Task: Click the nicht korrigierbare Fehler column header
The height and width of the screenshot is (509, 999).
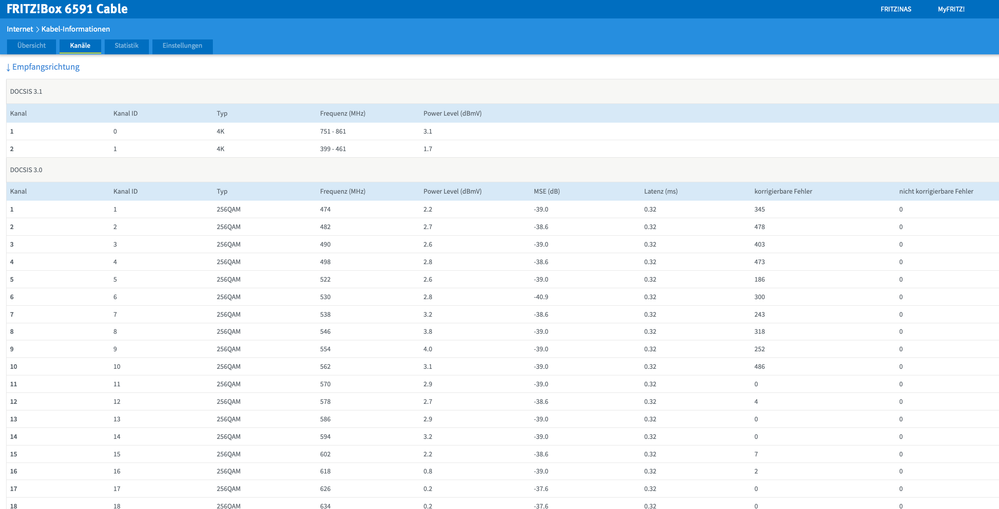Action: 935,191
